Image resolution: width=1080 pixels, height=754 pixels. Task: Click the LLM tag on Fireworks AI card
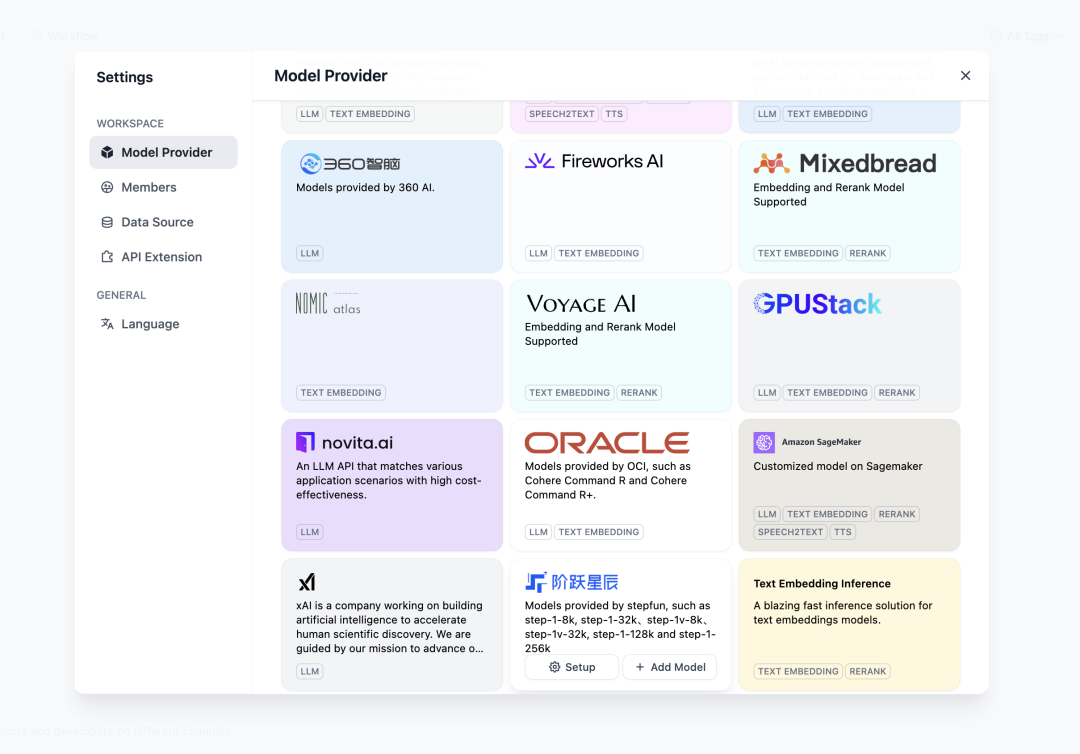tap(538, 253)
